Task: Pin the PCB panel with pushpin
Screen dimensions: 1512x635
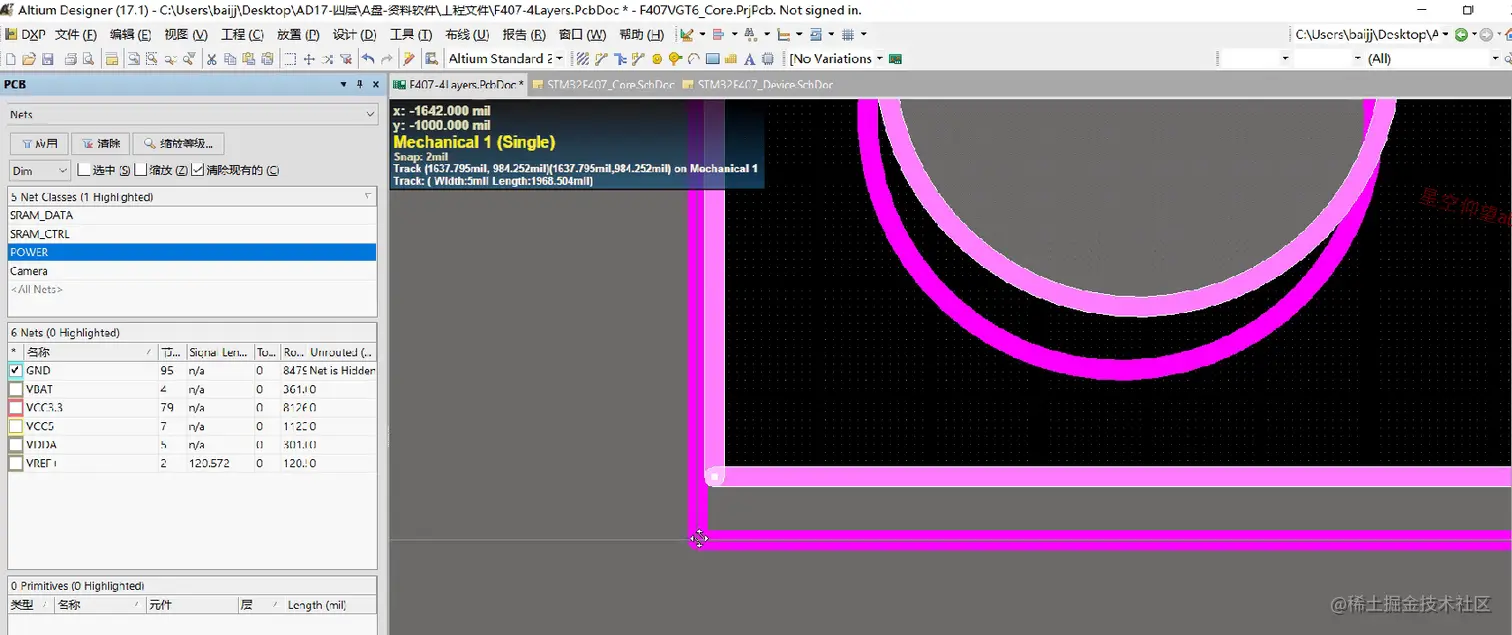Action: coord(359,85)
